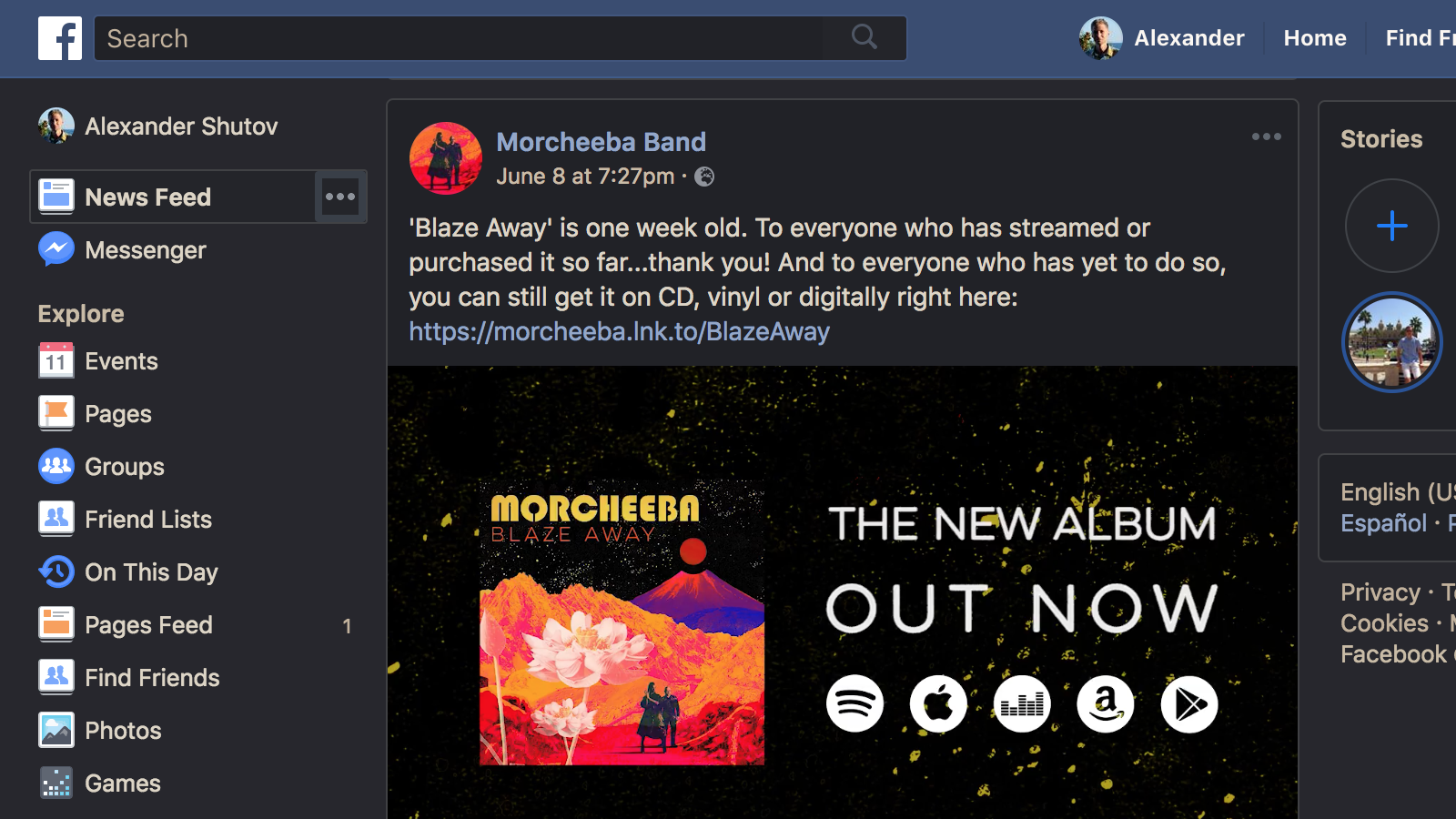Open the Morcheeba Band page name link
The image size is (1456, 819).
(601, 142)
